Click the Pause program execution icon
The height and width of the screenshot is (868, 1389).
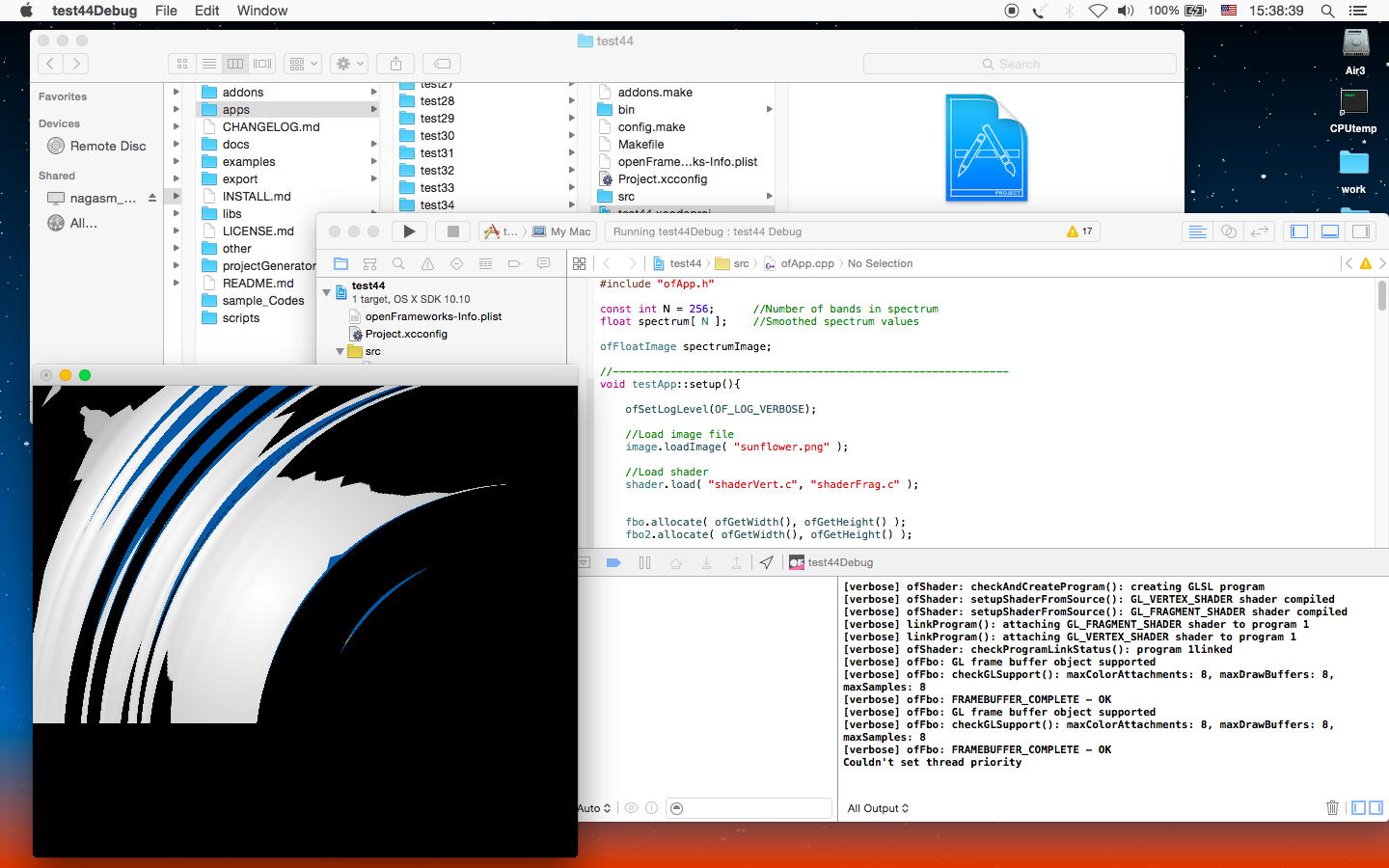(644, 562)
